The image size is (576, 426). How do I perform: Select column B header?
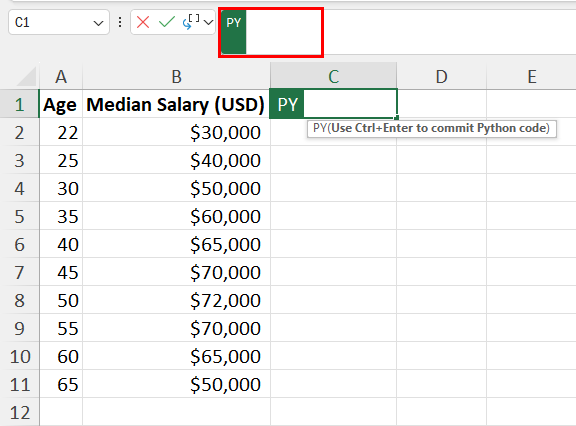pos(176,77)
